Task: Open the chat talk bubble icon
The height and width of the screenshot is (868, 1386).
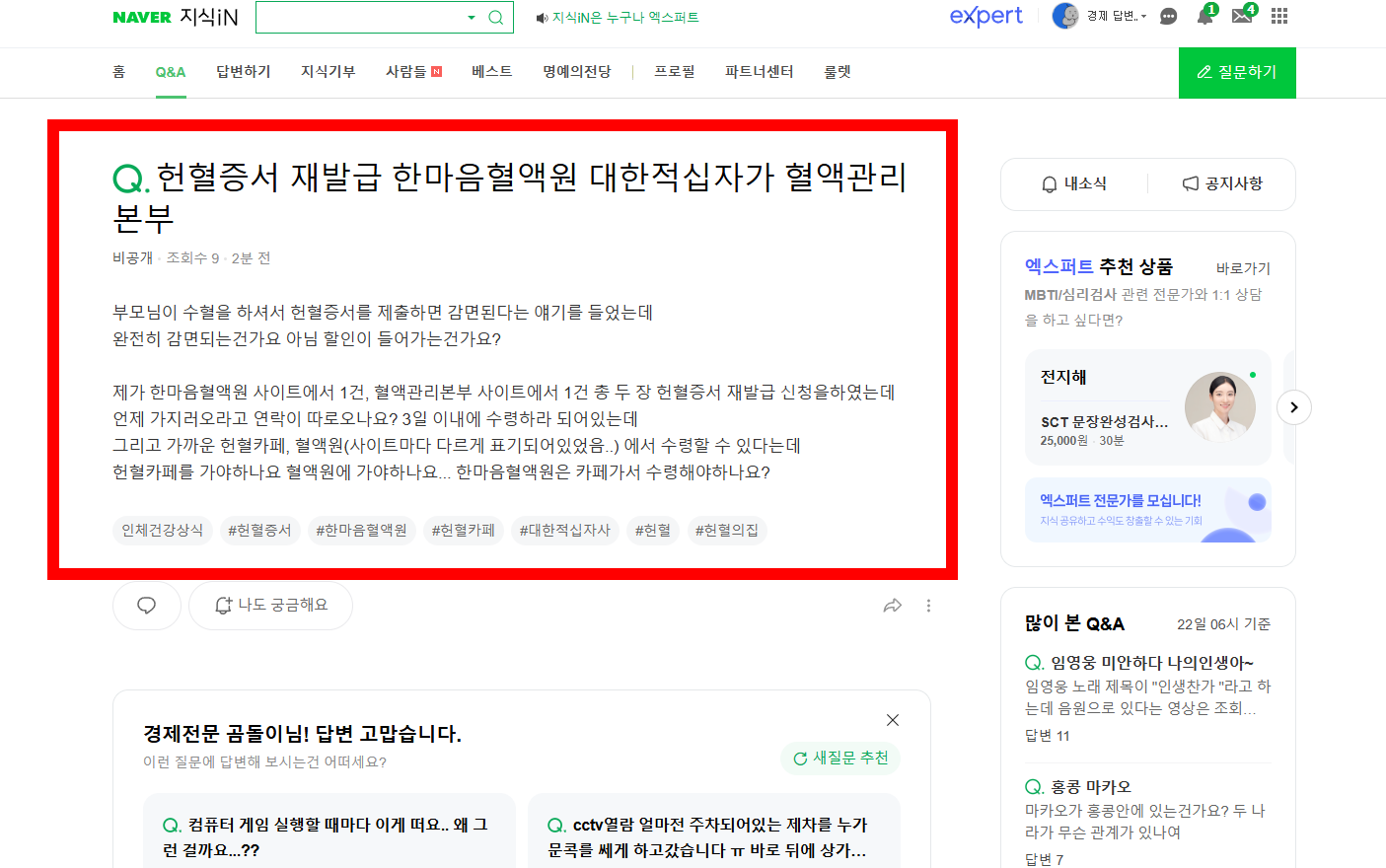Action: coord(1168,16)
